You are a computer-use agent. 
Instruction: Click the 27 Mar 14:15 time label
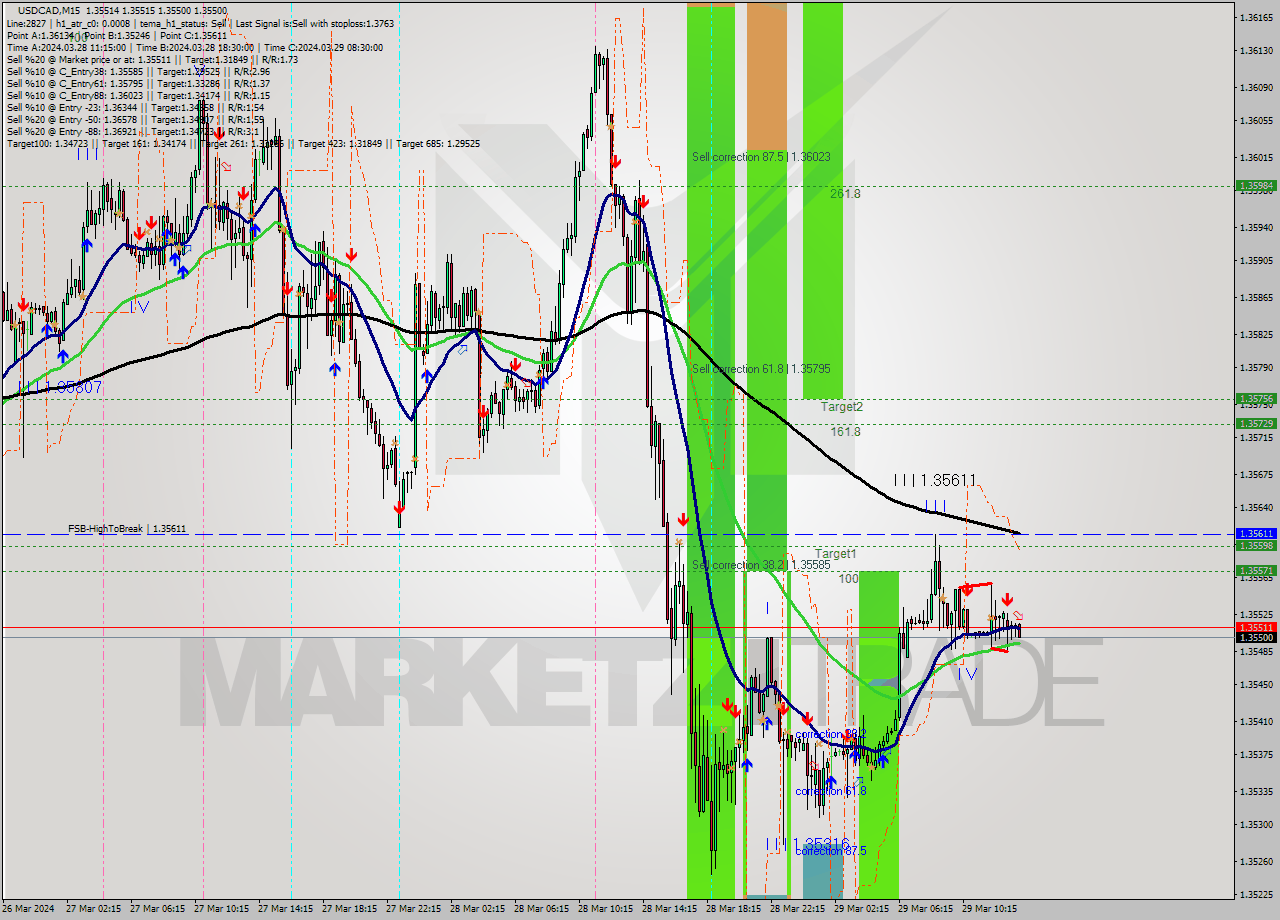286,909
